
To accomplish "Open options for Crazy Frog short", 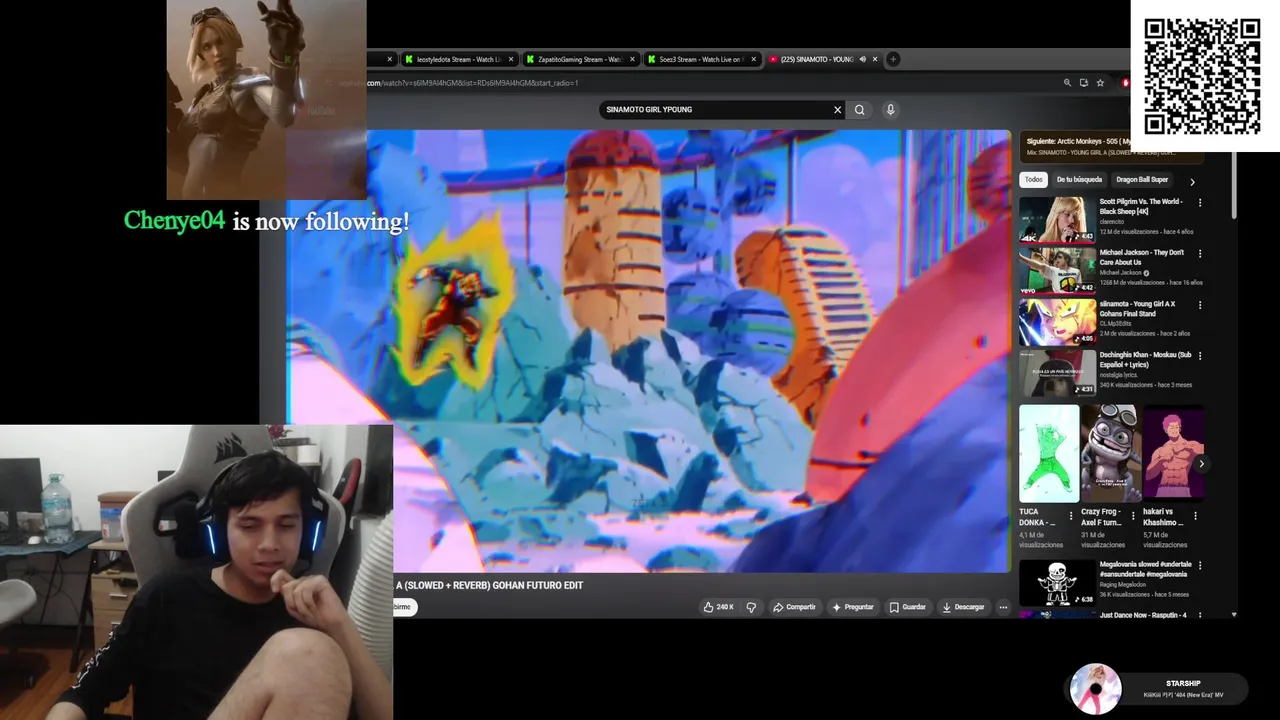I will tap(1133, 516).
